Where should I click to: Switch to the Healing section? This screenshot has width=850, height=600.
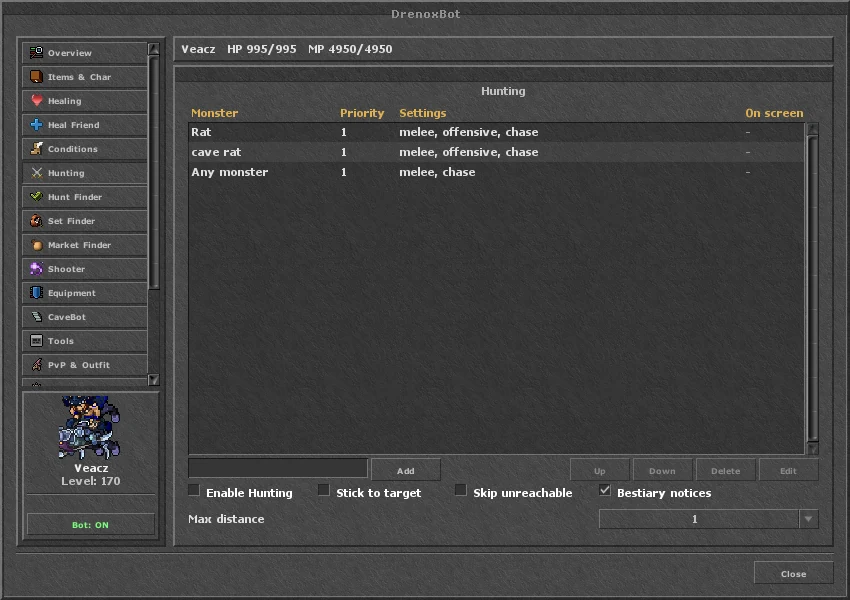(x=85, y=100)
